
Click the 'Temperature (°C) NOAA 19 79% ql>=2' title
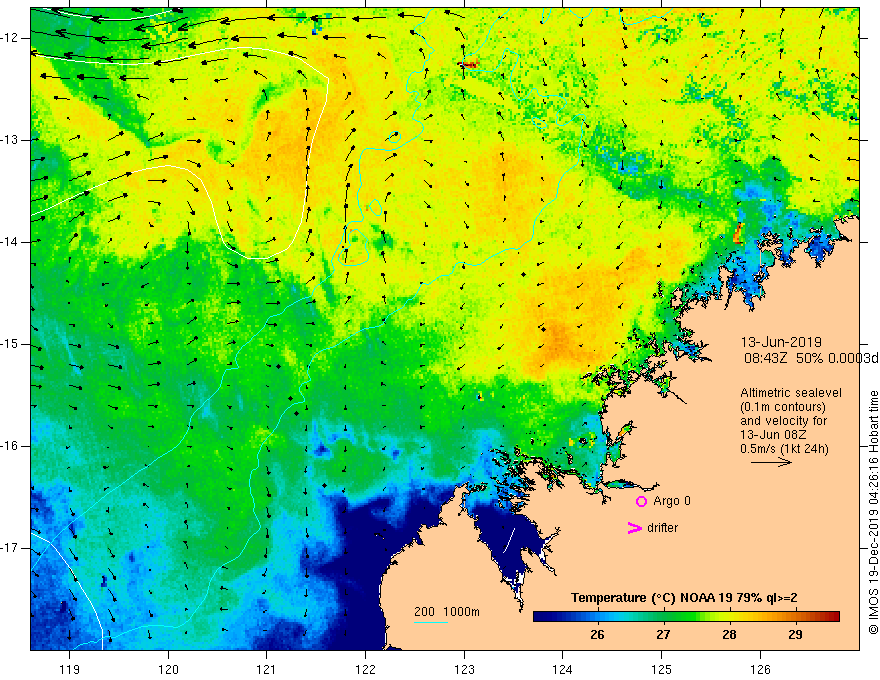(x=684, y=598)
